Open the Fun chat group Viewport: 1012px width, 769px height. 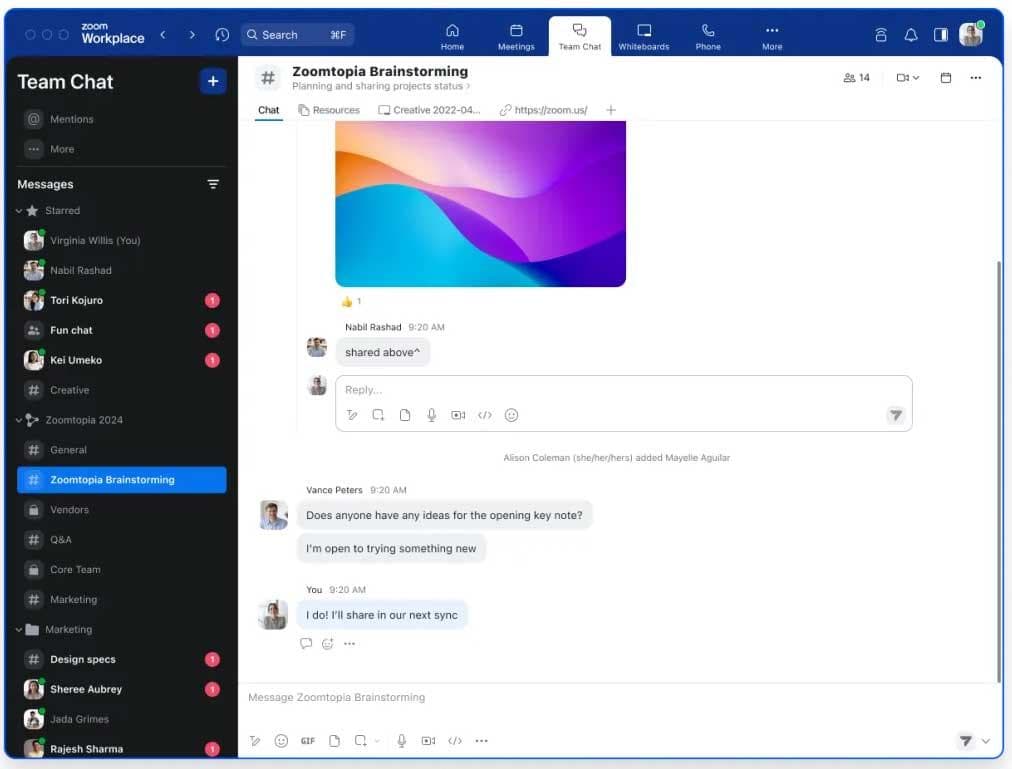(x=121, y=330)
